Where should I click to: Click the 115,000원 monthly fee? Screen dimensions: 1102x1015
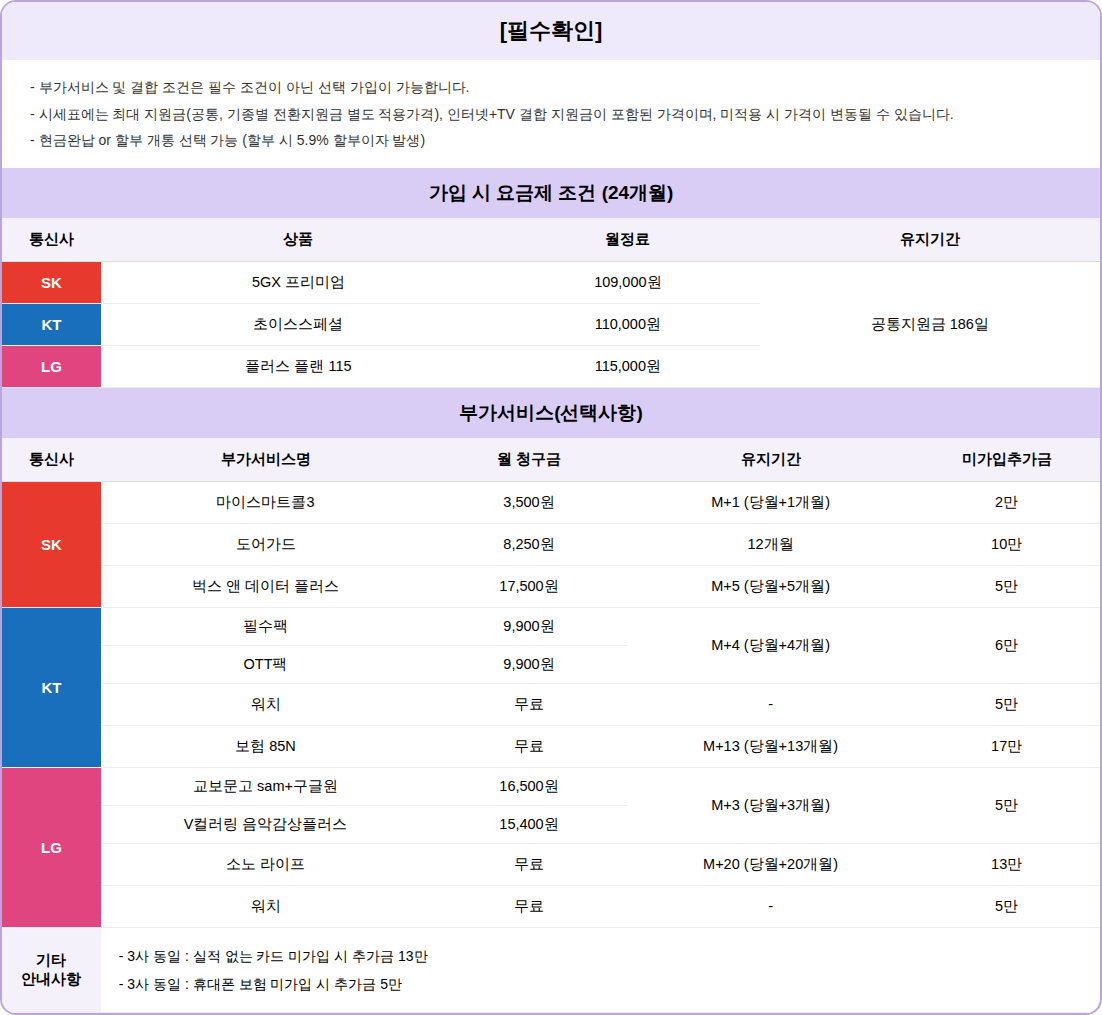click(628, 366)
